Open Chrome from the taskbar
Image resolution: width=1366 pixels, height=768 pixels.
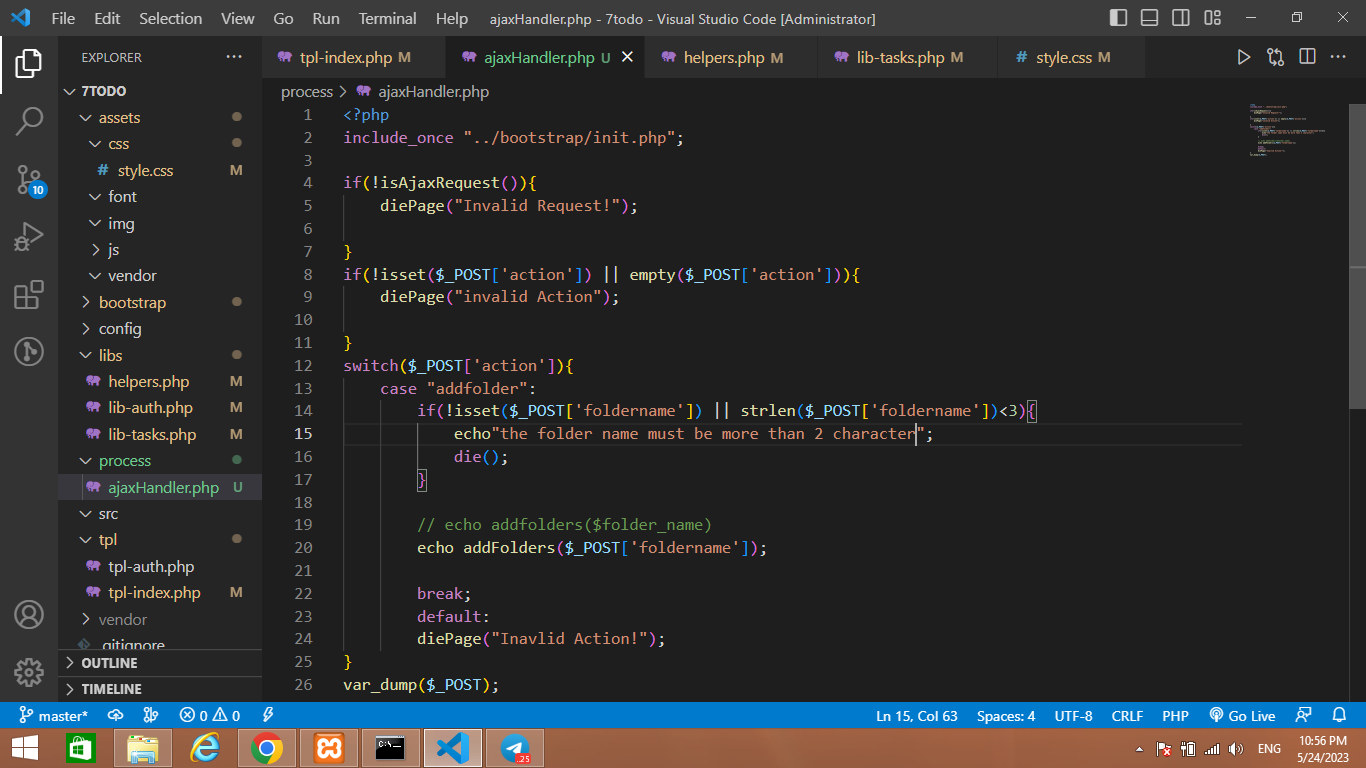[x=267, y=747]
